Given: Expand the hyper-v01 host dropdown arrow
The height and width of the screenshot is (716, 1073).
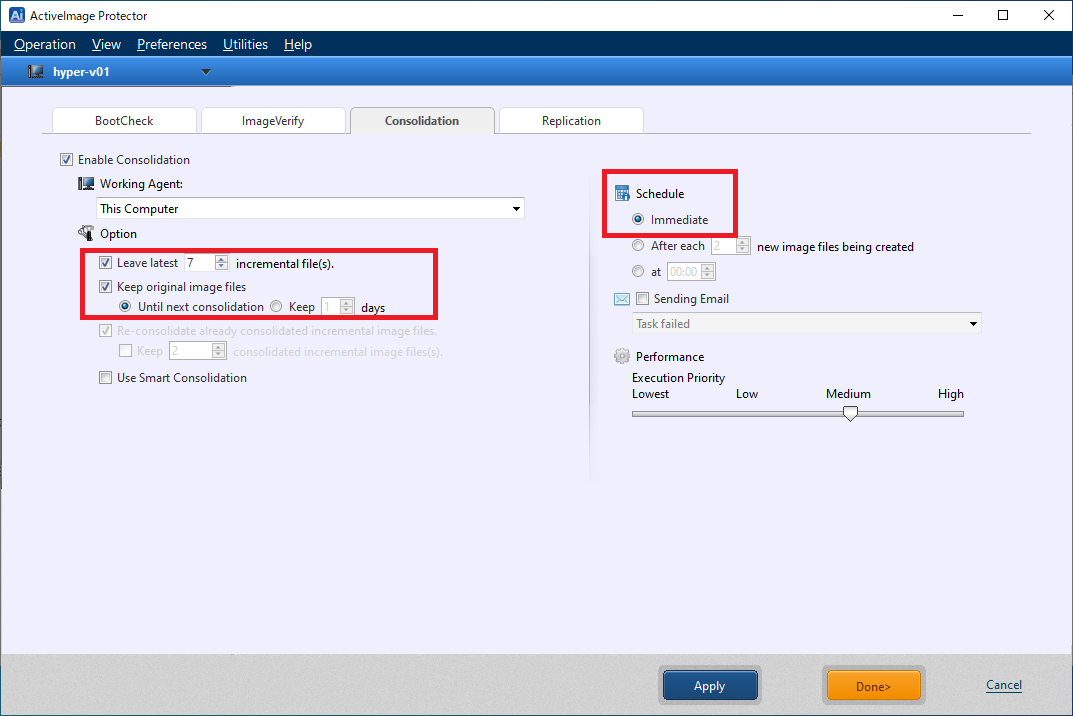Looking at the screenshot, I should point(205,72).
